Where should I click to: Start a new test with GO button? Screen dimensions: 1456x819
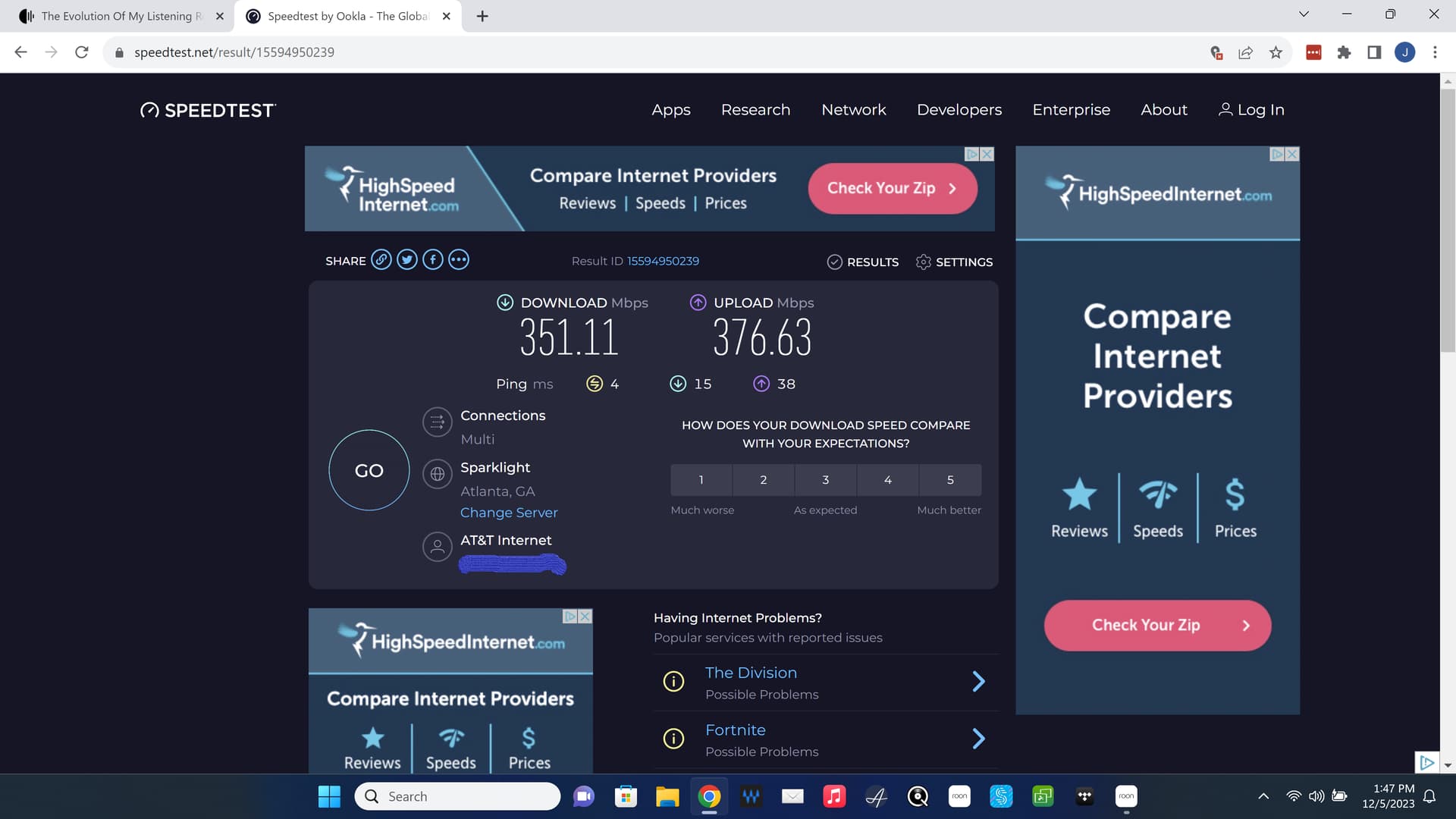[x=369, y=470]
